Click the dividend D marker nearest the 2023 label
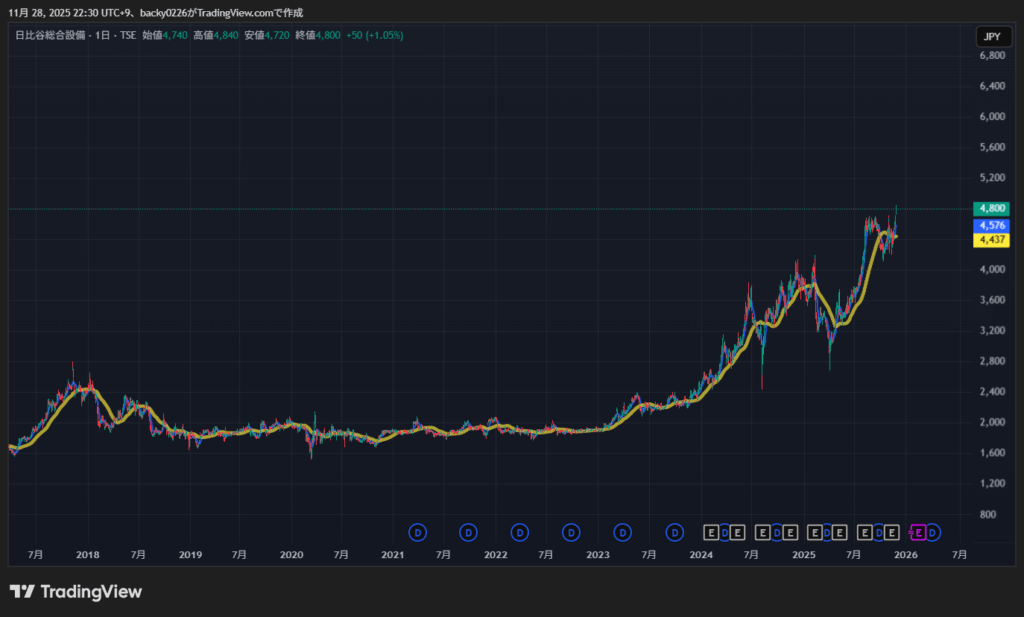This screenshot has height=617, width=1024. 622,532
